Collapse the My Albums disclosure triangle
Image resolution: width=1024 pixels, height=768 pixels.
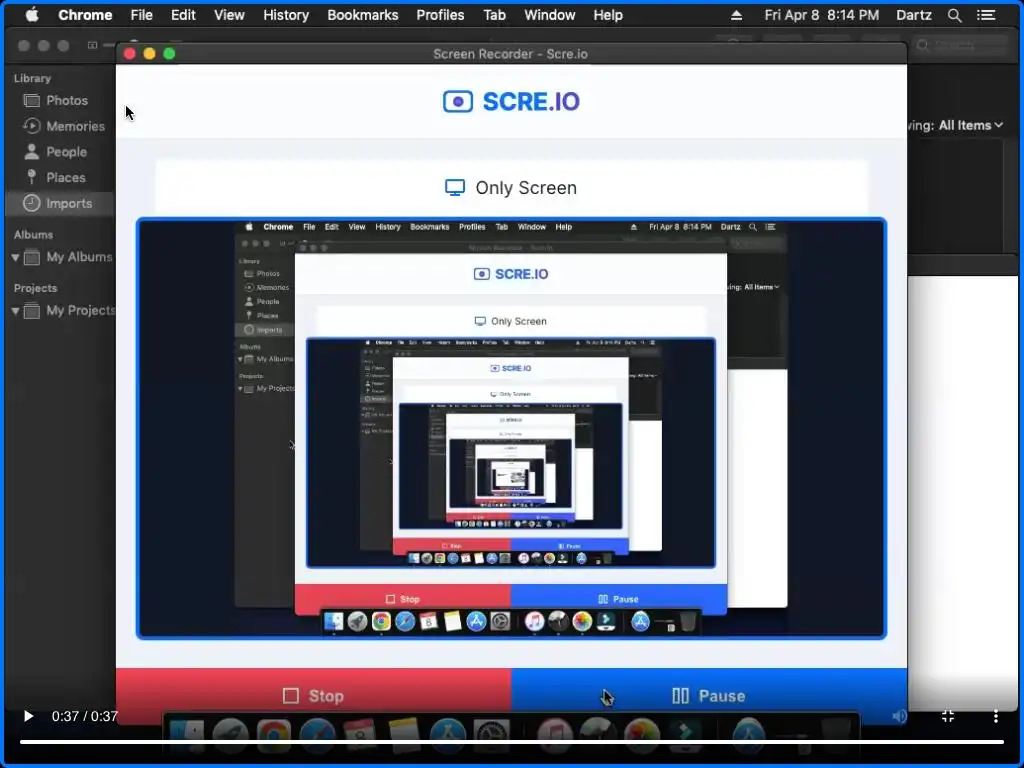[15, 257]
